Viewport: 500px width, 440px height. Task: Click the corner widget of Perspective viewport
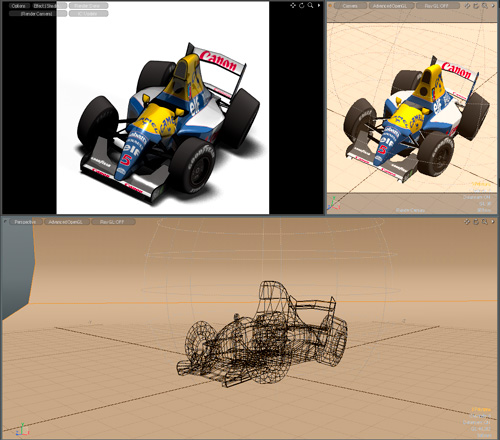point(5,221)
